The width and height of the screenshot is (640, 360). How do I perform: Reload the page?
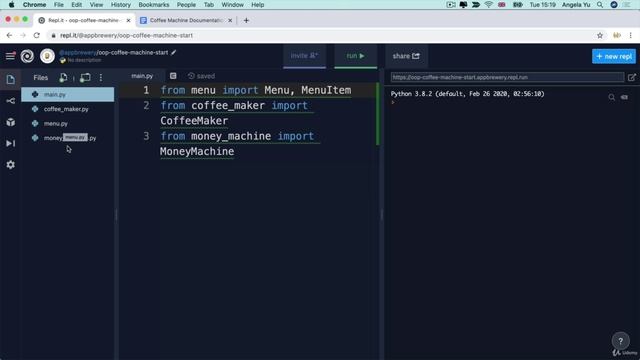(37, 36)
